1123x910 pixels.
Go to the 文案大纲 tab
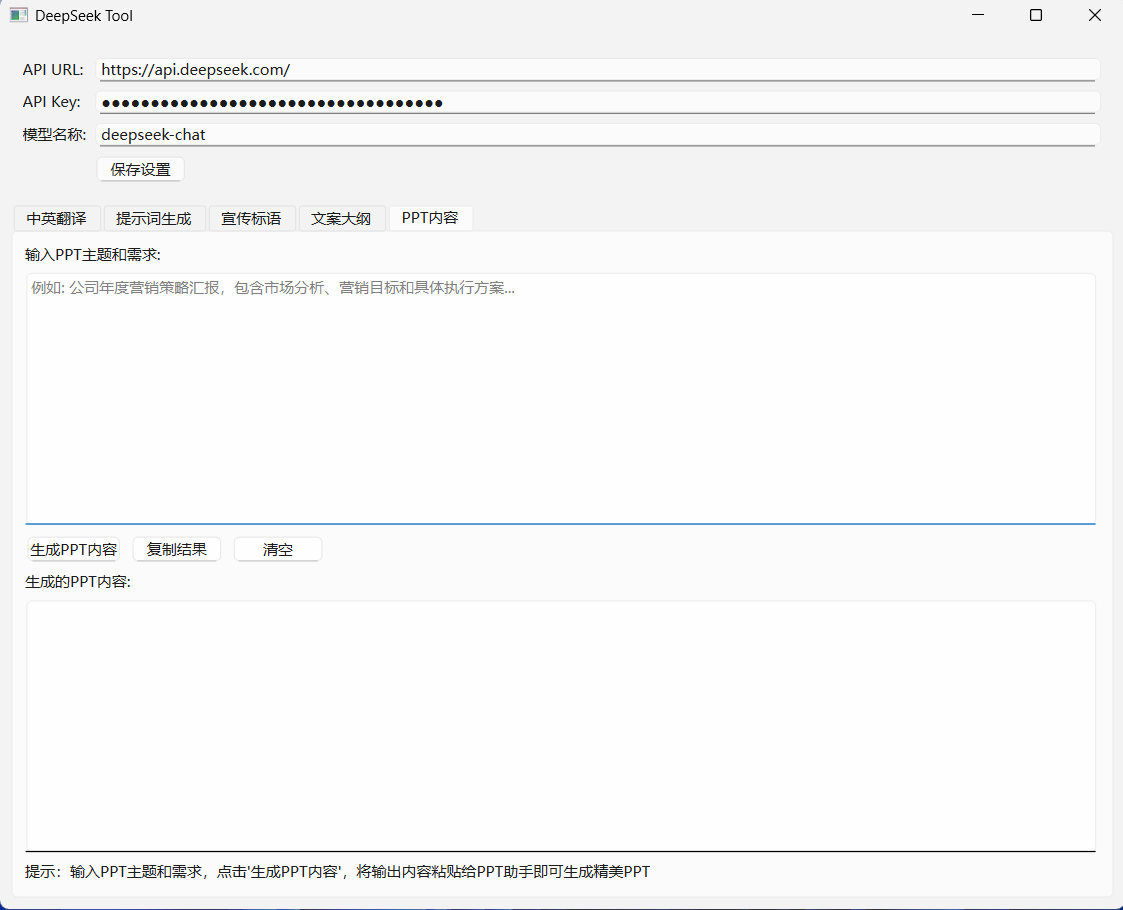click(x=342, y=218)
